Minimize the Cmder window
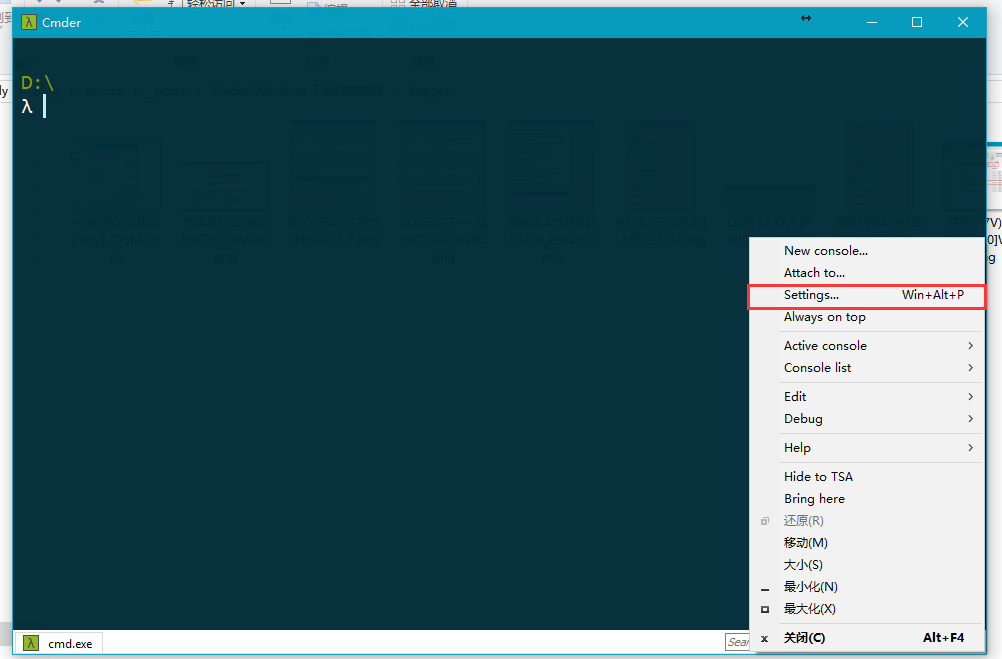Viewport: 1002px width, 659px height. click(872, 22)
